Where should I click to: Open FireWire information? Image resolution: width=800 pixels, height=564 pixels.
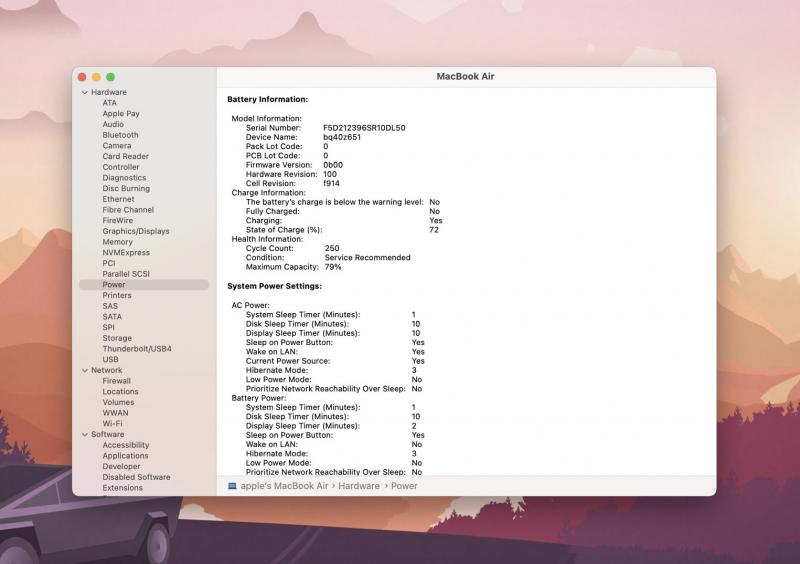(117, 221)
